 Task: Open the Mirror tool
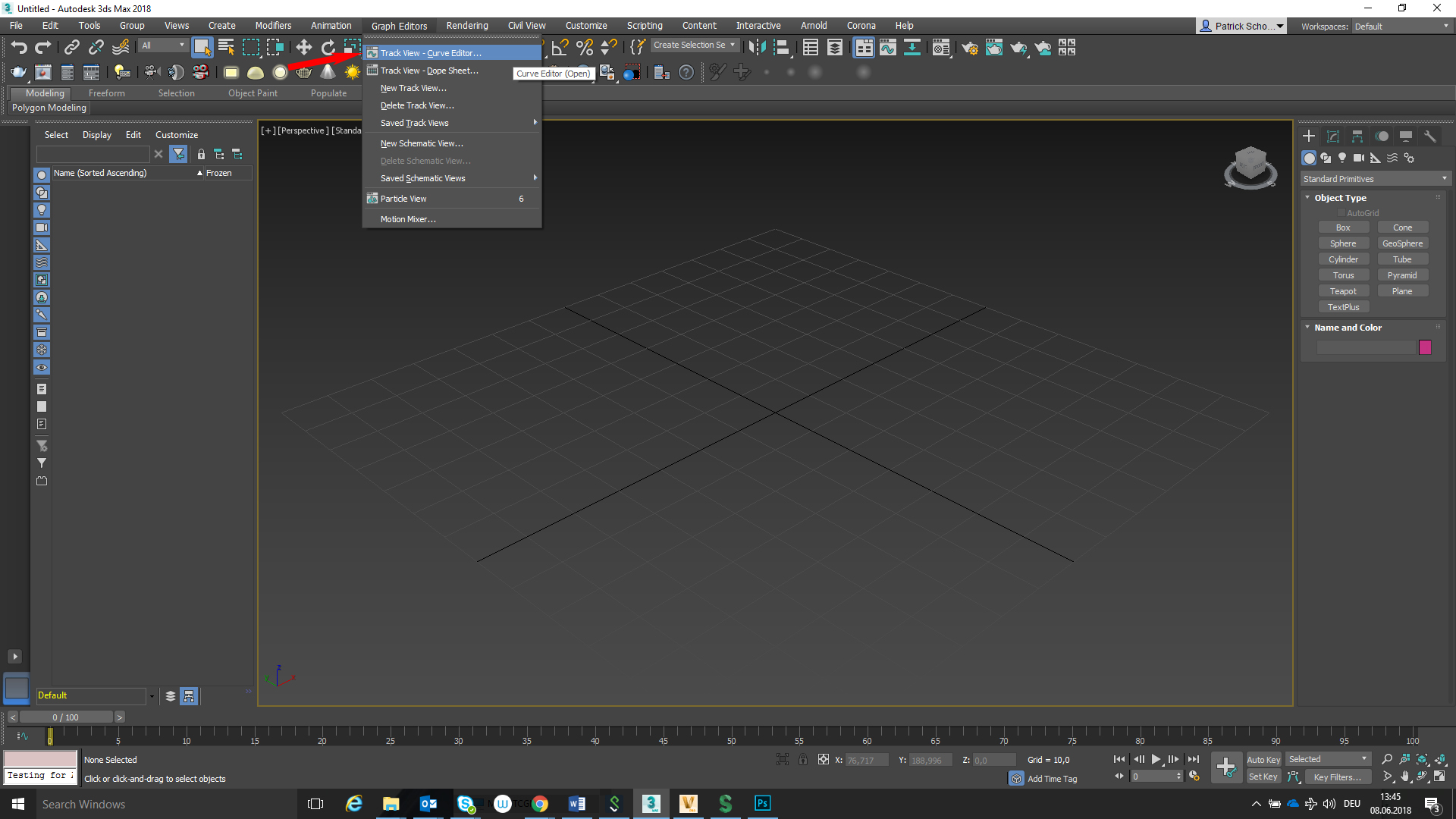tap(756, 47)
